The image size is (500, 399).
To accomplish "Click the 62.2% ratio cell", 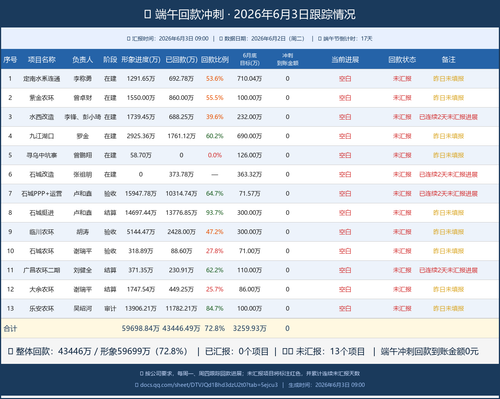I will [215, 270].
